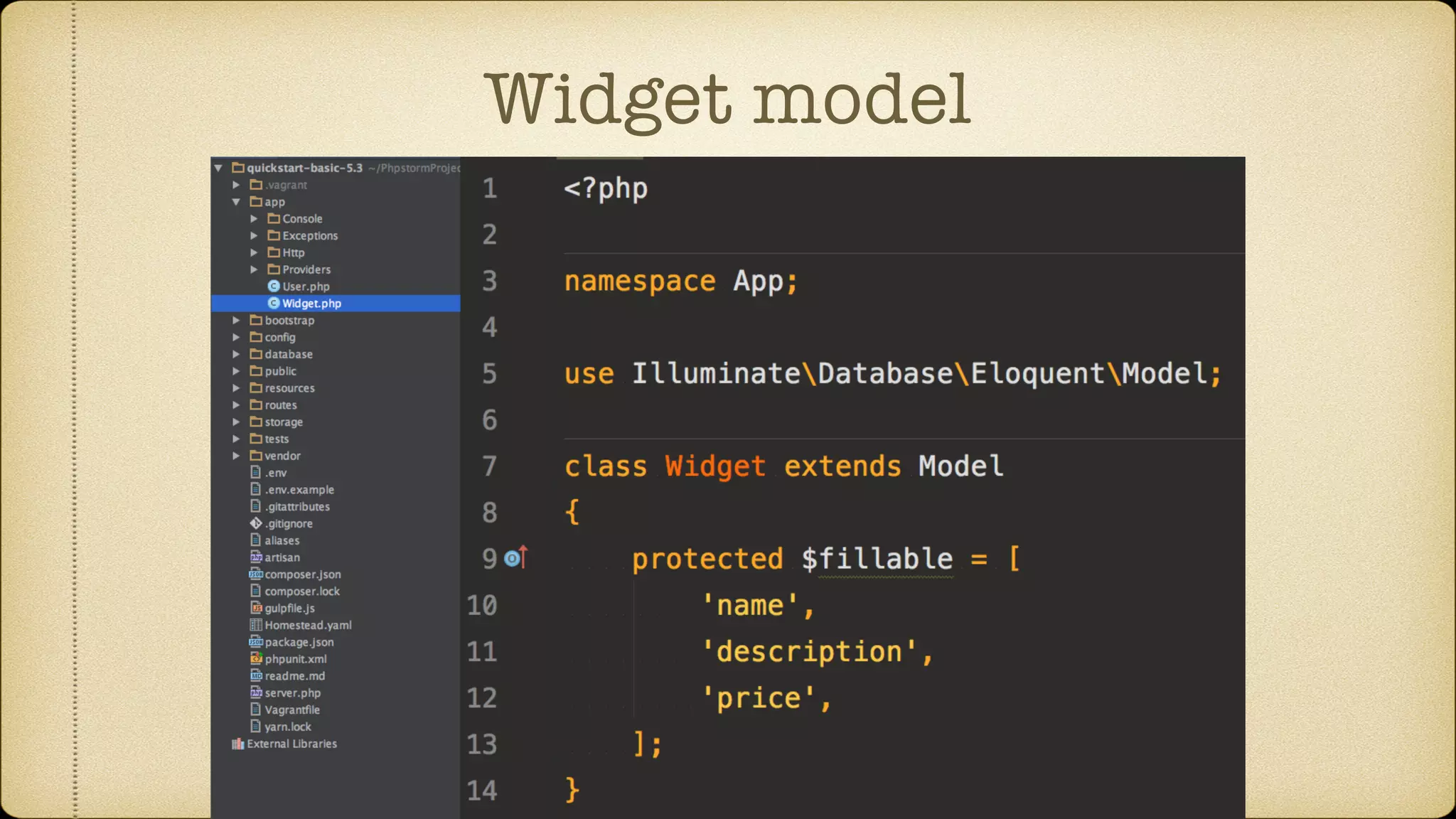The height and width of the screenshot is (819, 1456).
Task: Click the project root folder icon
Action: click(x=238, y=168)
